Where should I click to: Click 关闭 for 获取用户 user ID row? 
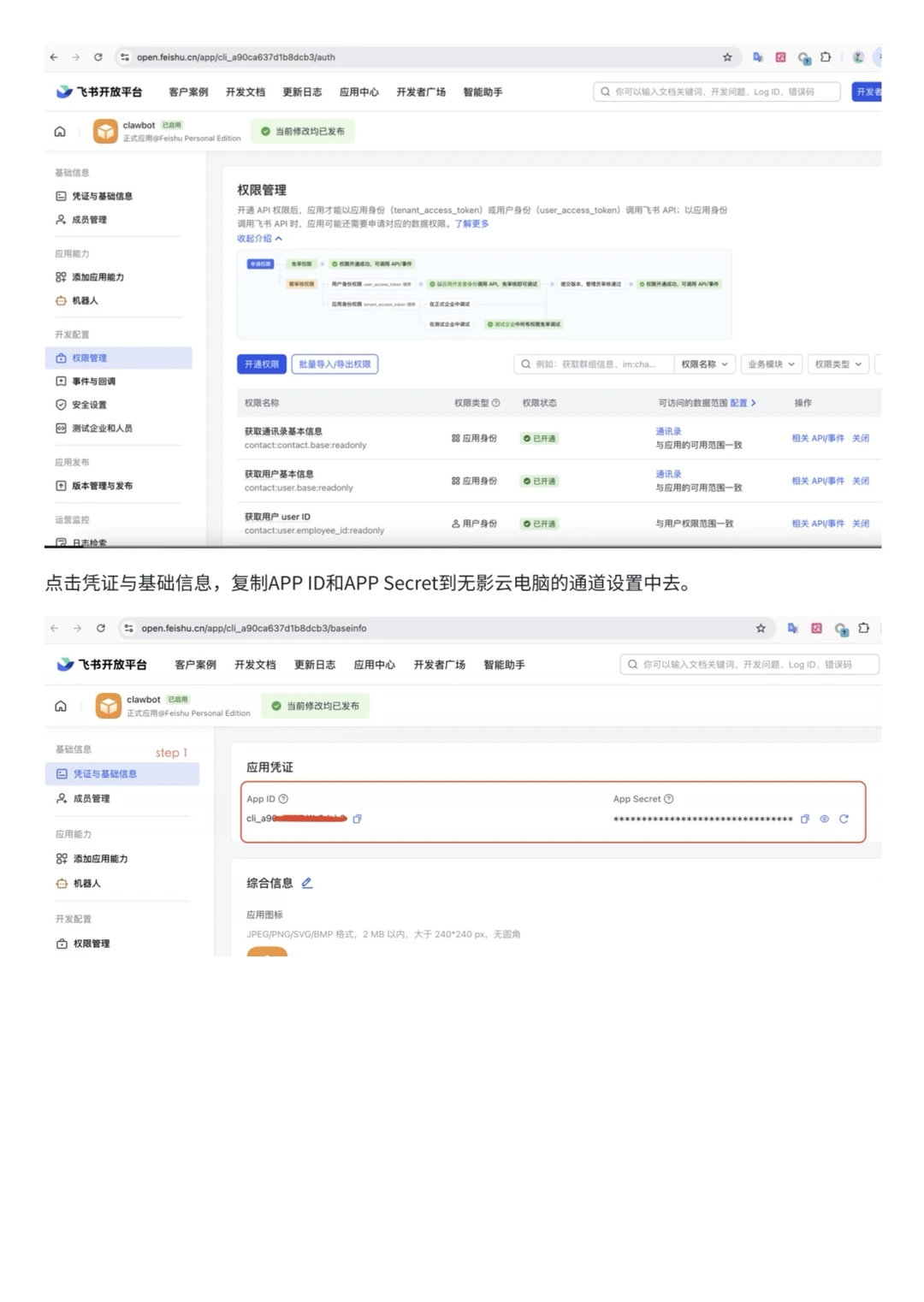coord(861,524)
